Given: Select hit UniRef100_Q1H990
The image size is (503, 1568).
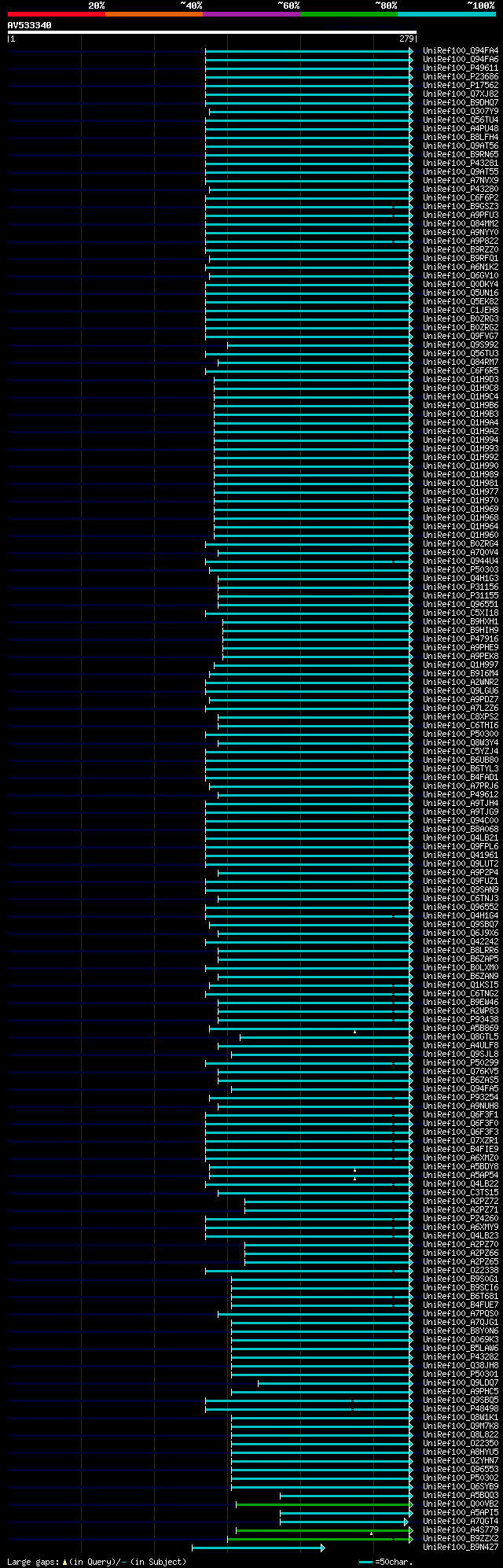Looking at the screenshot, I should click(x=461, y=466).
